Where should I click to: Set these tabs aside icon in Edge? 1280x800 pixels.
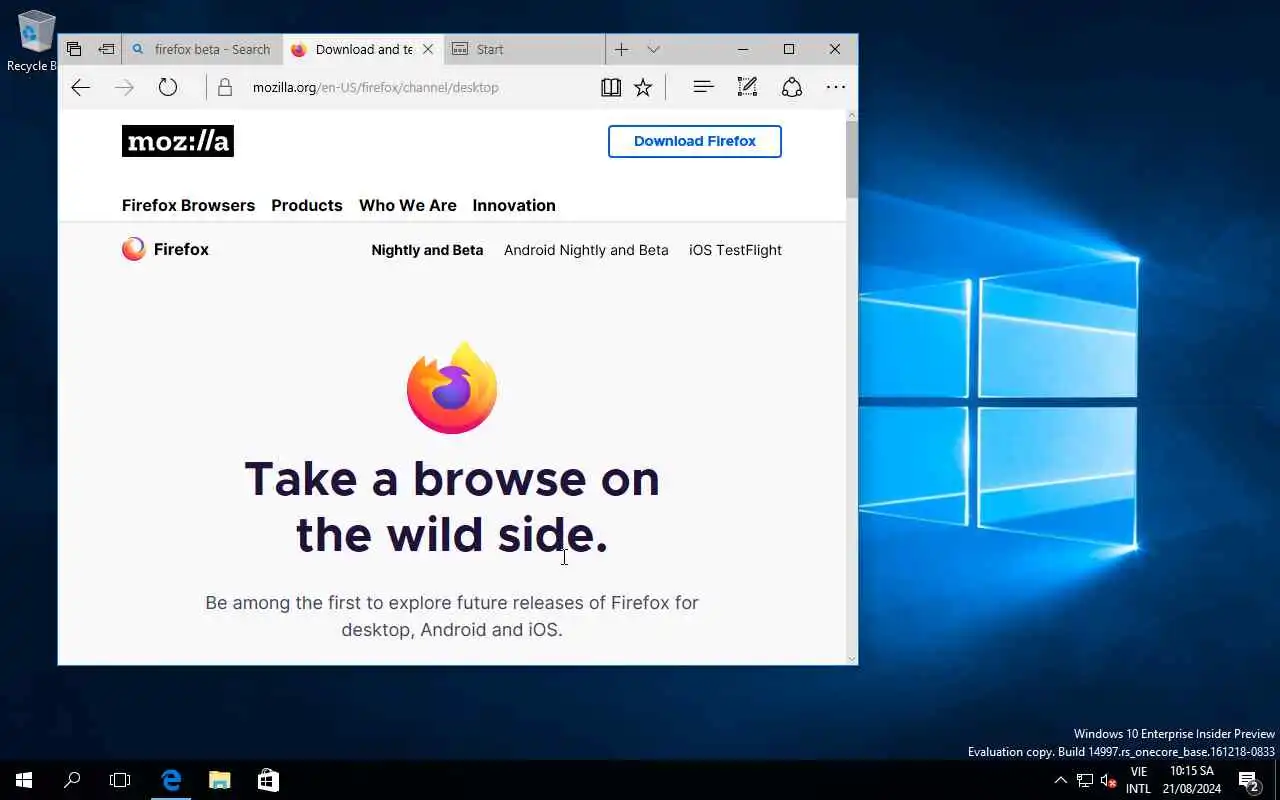pyautogui.click(x=106, y=49)
